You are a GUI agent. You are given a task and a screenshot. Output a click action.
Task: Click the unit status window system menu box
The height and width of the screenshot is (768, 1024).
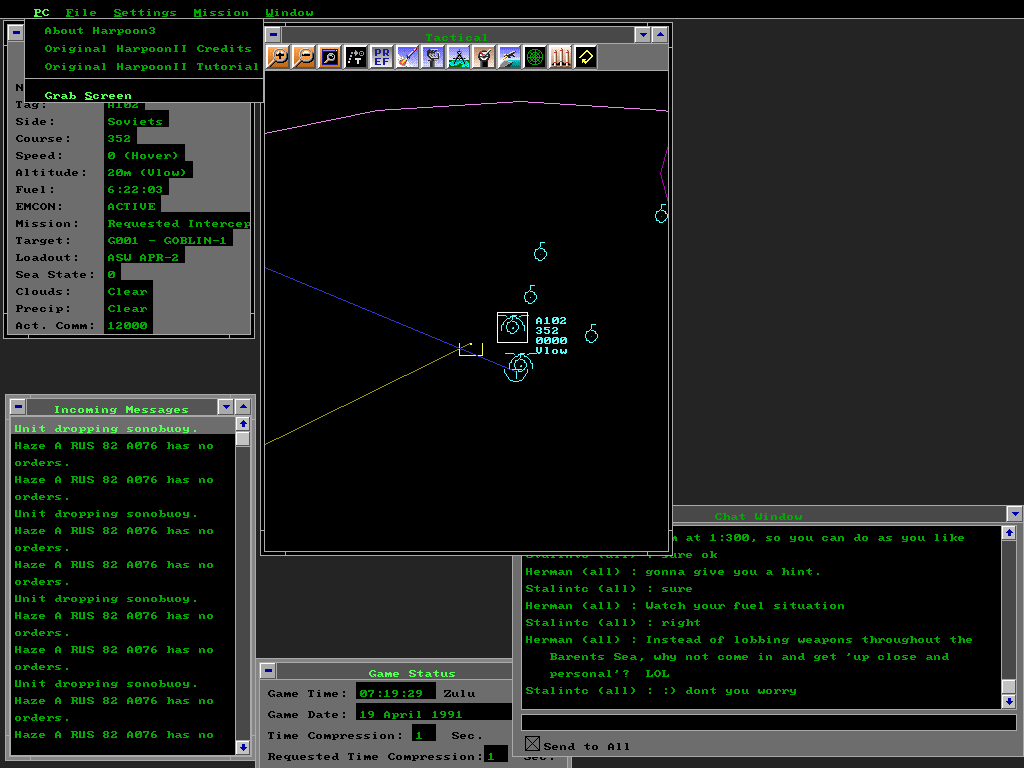click(x=16, y=32)
